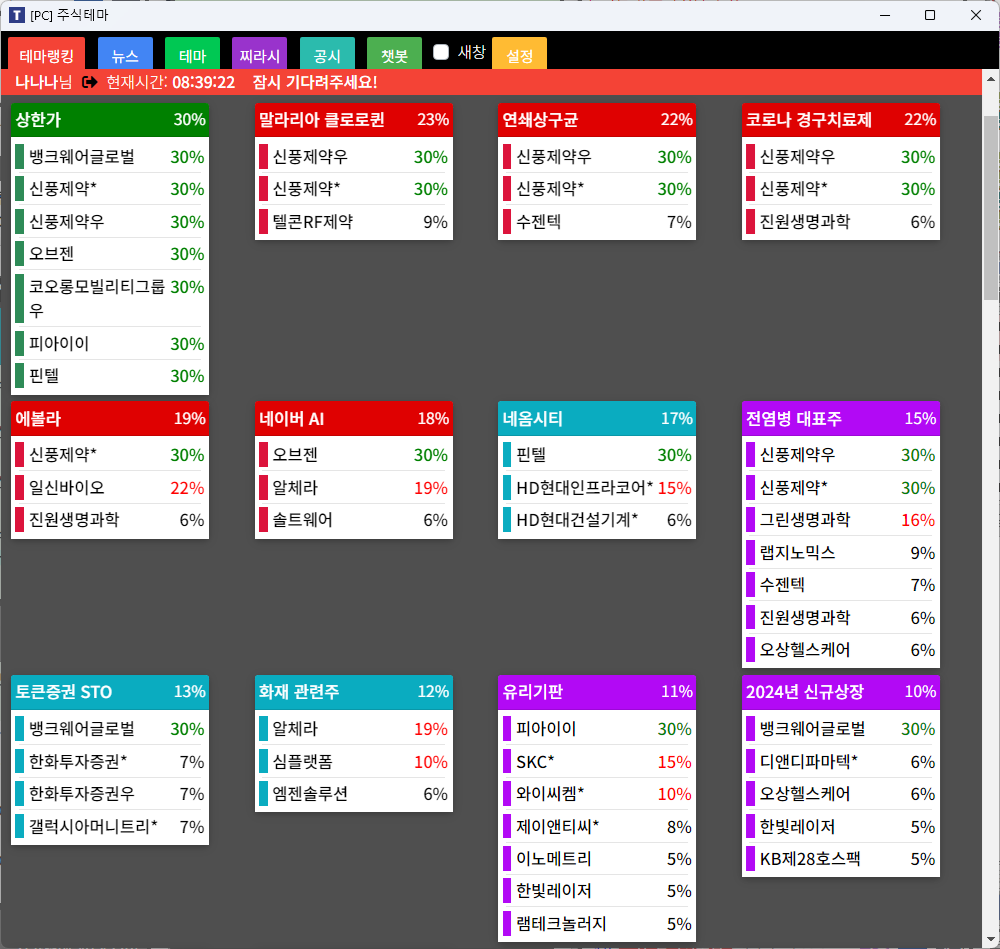Select SKC* in the 유리기판 card
The image size is (1000, 949).
(x=597, y=761)
